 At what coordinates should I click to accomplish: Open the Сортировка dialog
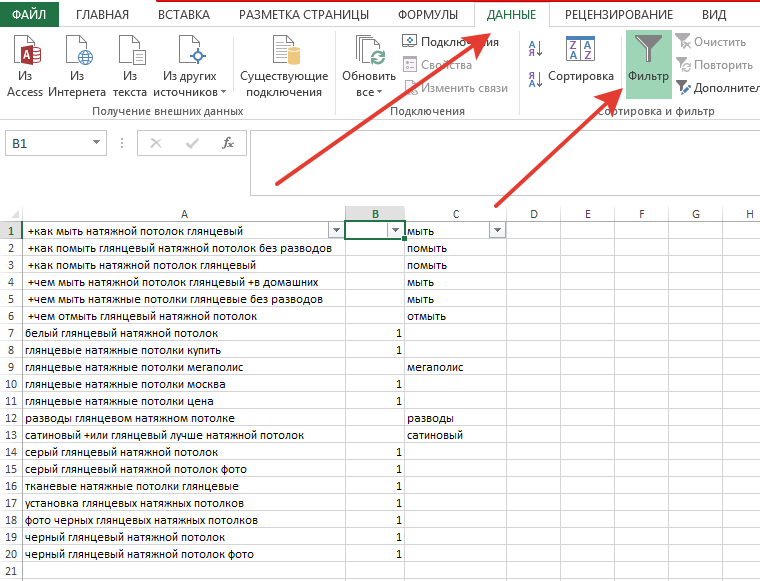tap(580, 58)
